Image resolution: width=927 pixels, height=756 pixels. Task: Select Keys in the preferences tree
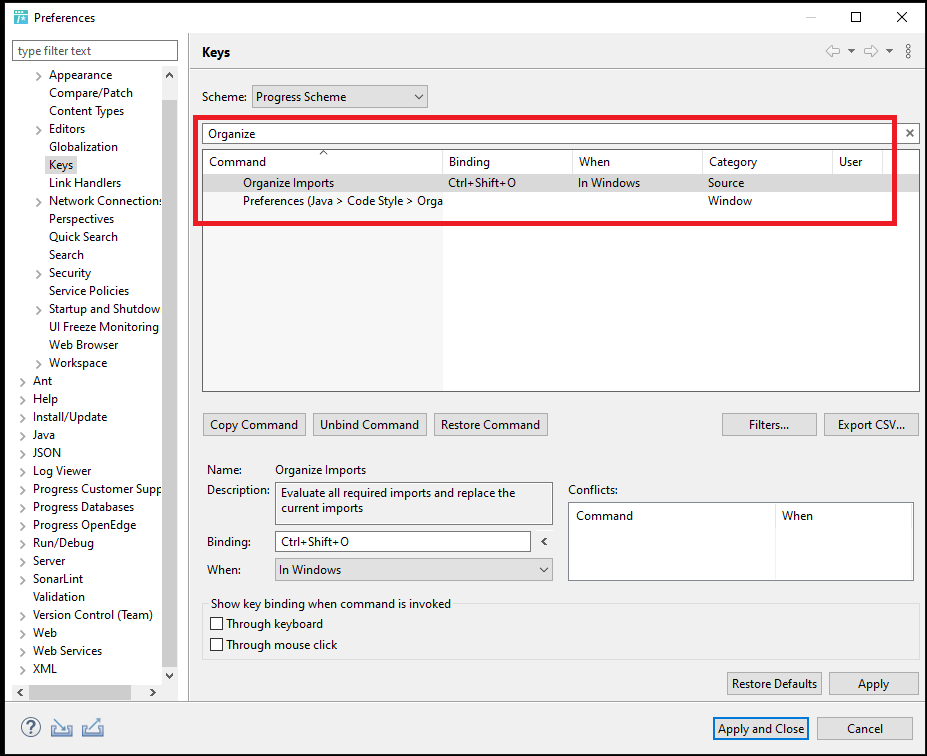pyautogui.click(x=61, y=165)
